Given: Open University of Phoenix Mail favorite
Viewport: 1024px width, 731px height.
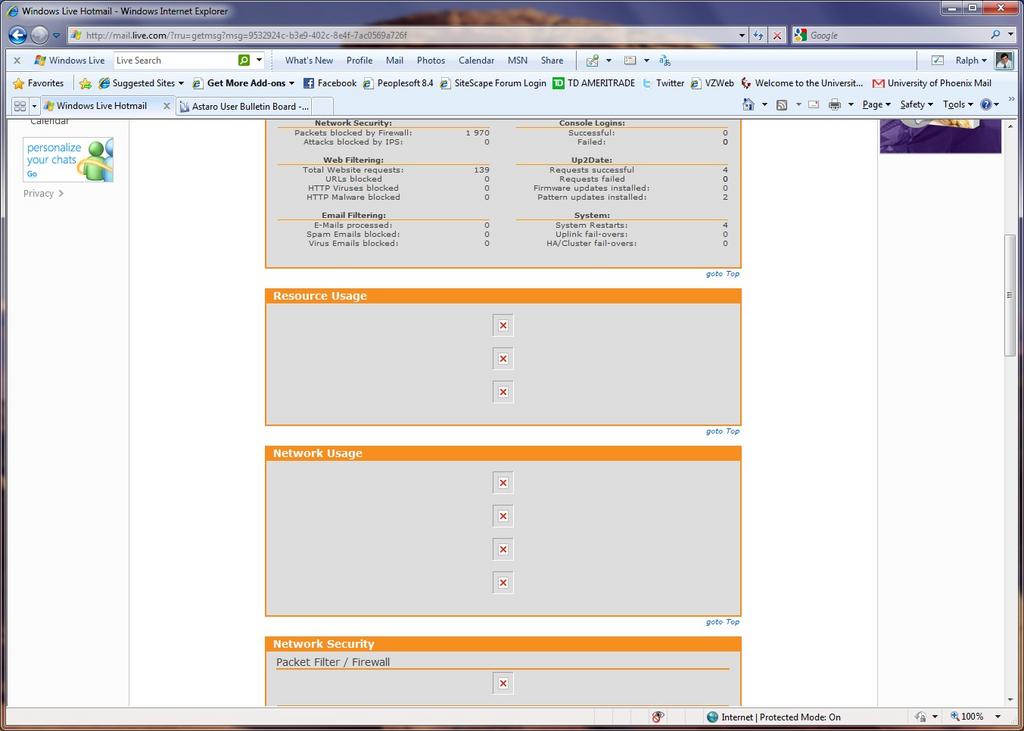Looking at the screenshot, I should [x=932, y=83].
